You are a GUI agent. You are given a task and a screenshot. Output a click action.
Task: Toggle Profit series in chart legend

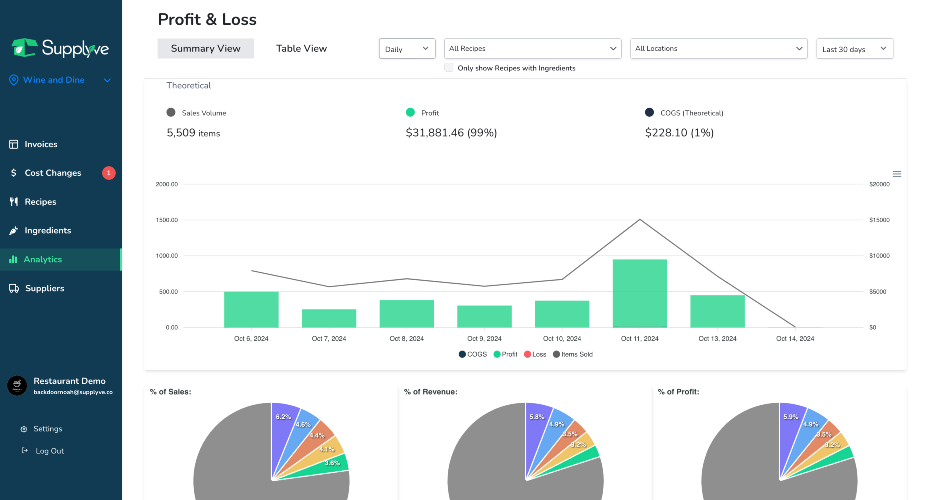click(x=506, y=354)
